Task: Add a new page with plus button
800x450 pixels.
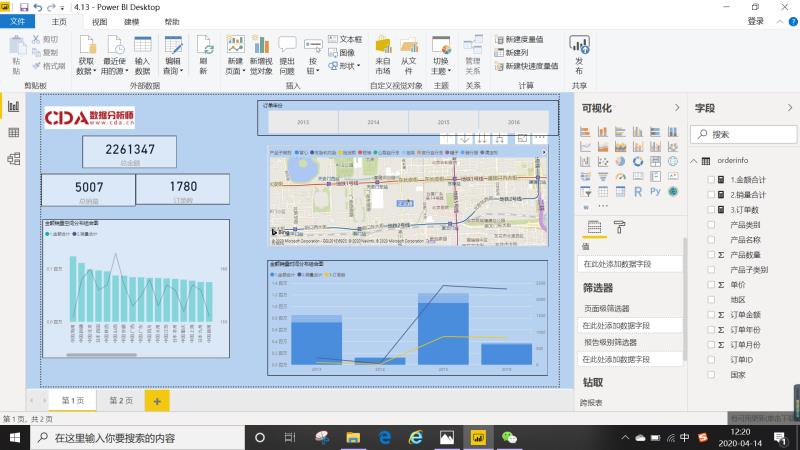Action: [x=157, y=400]
